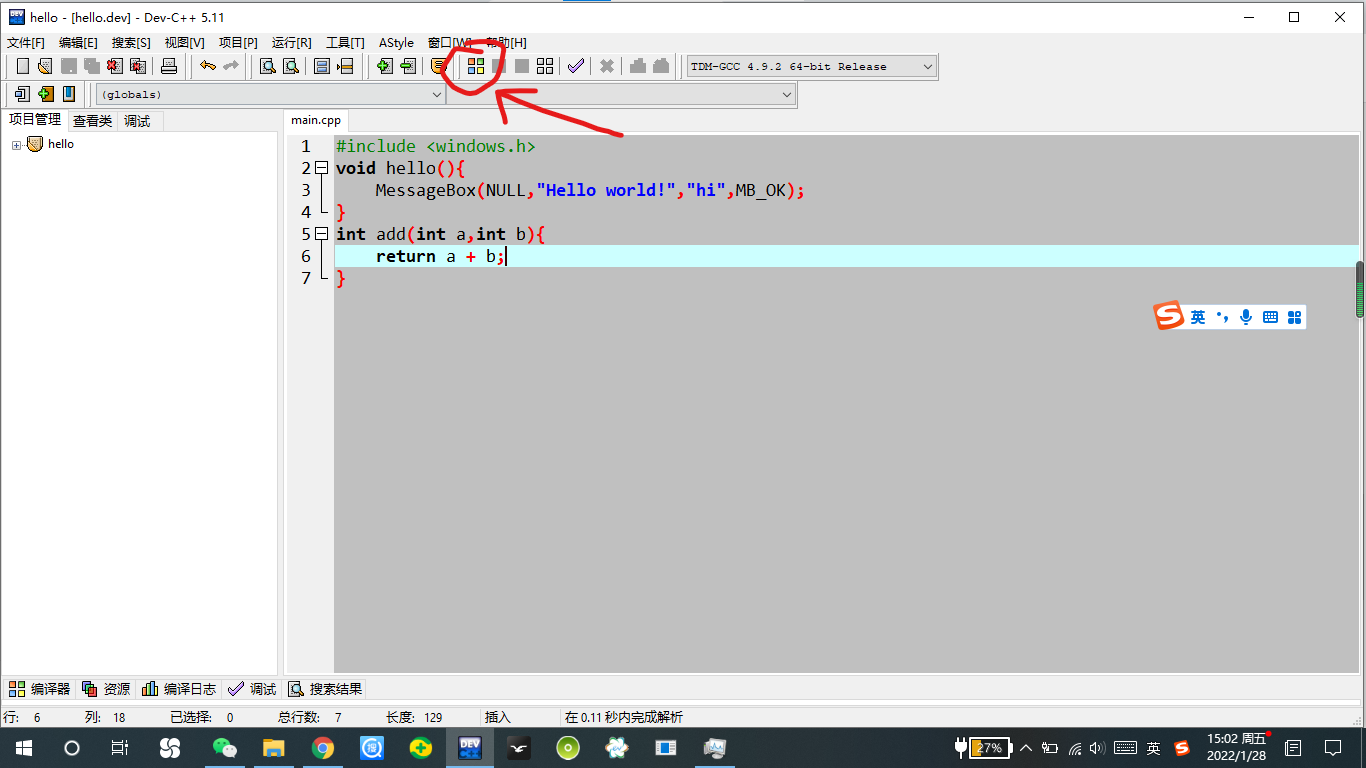
Task: Click the Sogou microphone voice input icon
Action: coord(1245,316)
